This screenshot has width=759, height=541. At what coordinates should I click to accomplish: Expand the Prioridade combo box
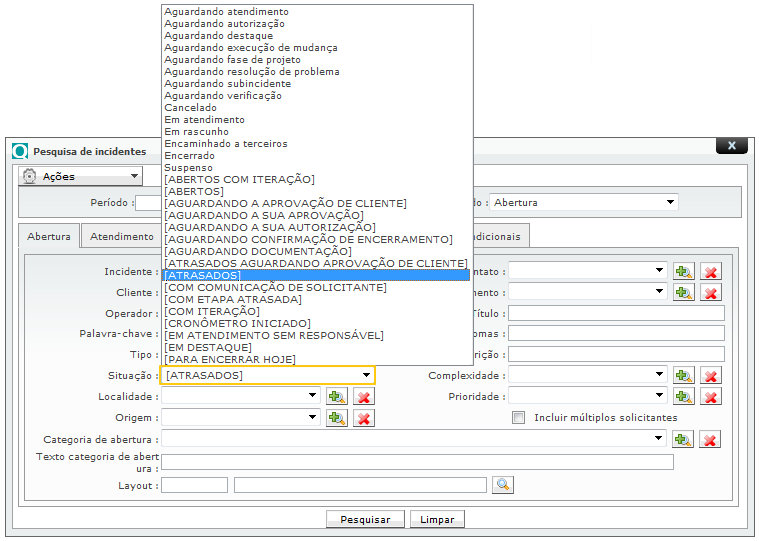(659, 397)
